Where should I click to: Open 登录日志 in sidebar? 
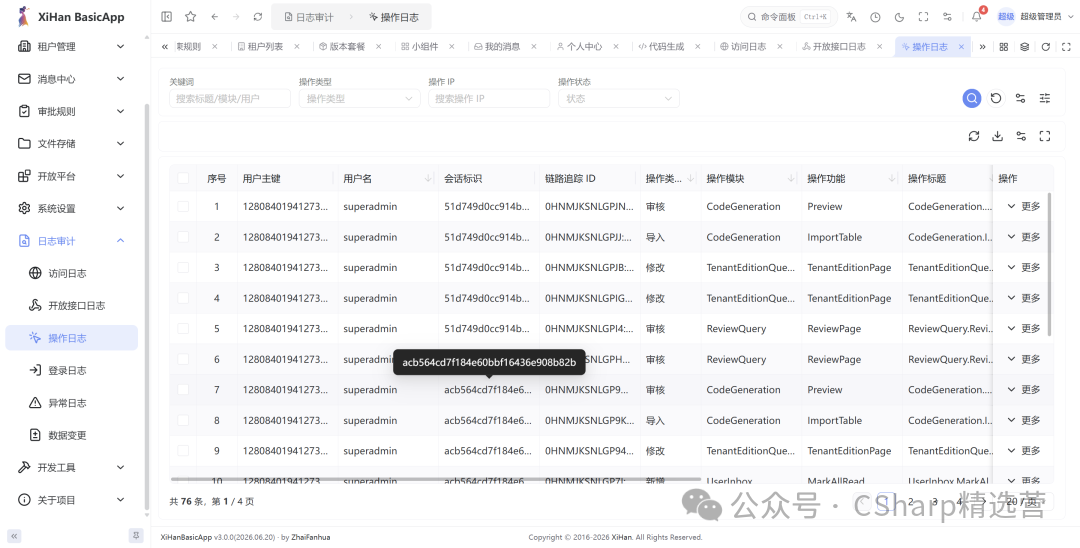click(x=72, y=370)
